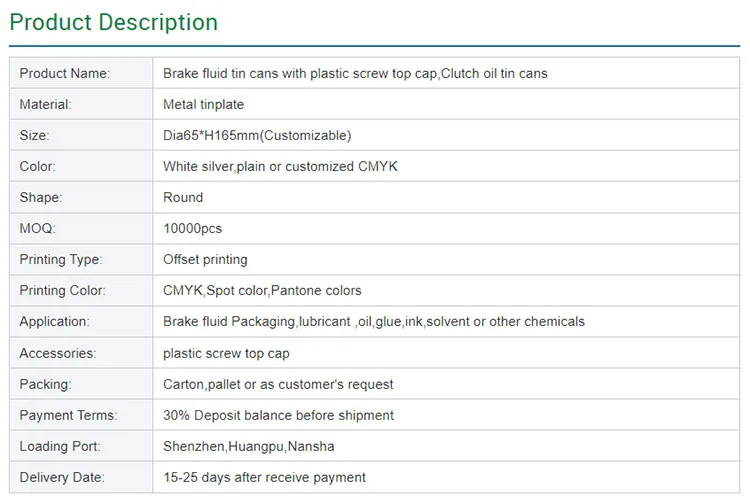This screenshot has width=750, height=504.
Task: Click the White silver color value
Action: pyautogui.click(x=280, y=166)
